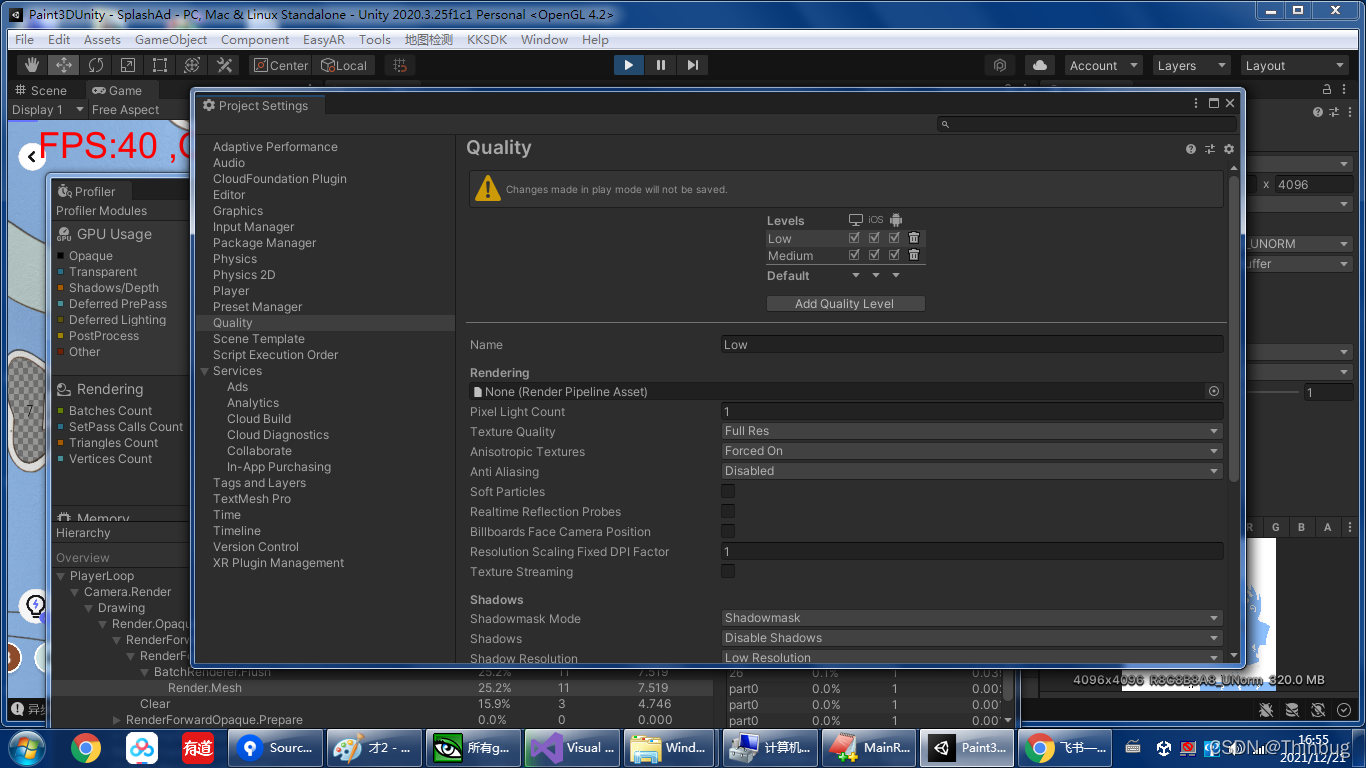Enable Billboards Face Camera Position checkbox

point(728,531)
